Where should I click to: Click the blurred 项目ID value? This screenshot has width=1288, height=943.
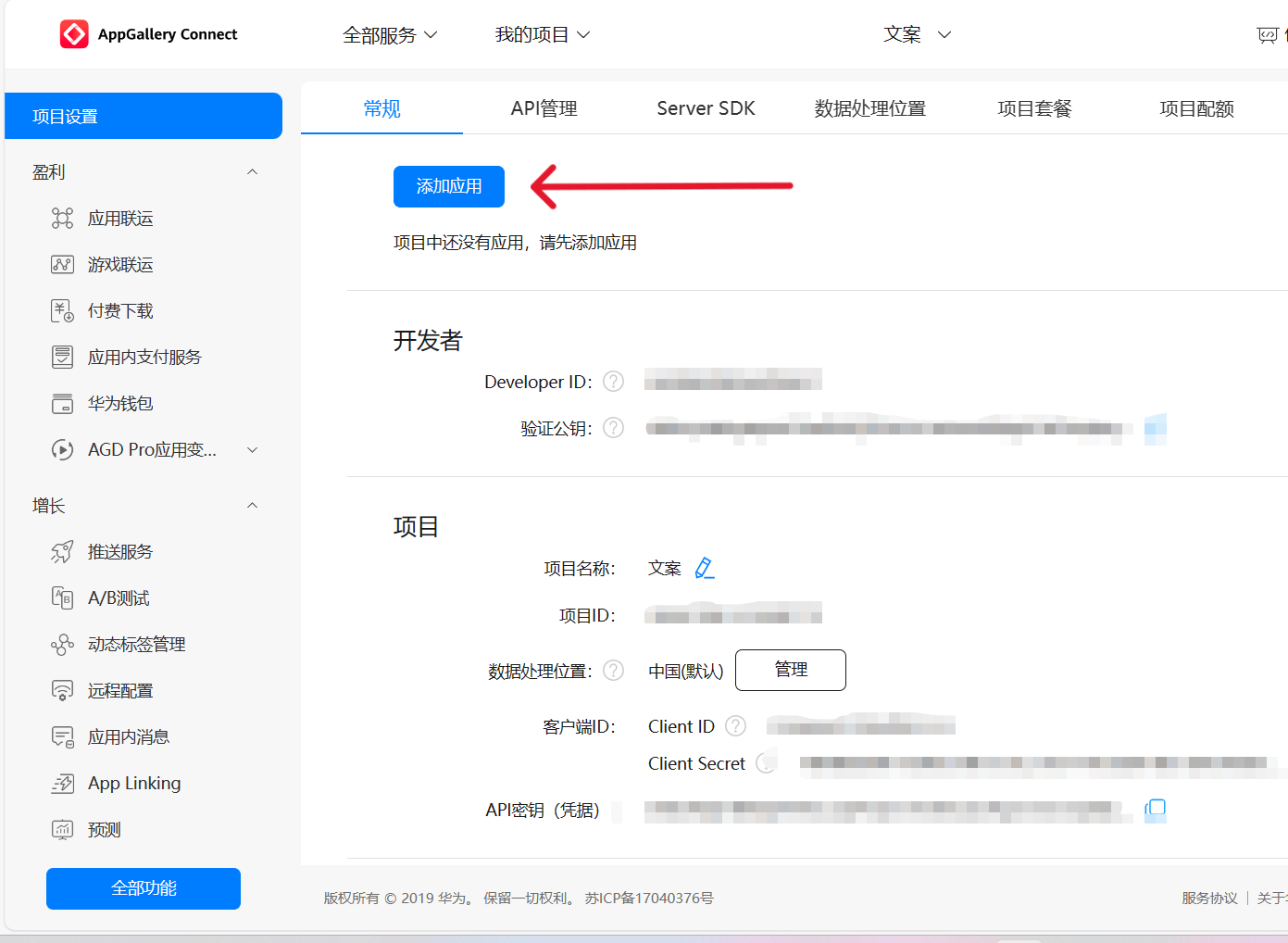(x=733, y=613)
